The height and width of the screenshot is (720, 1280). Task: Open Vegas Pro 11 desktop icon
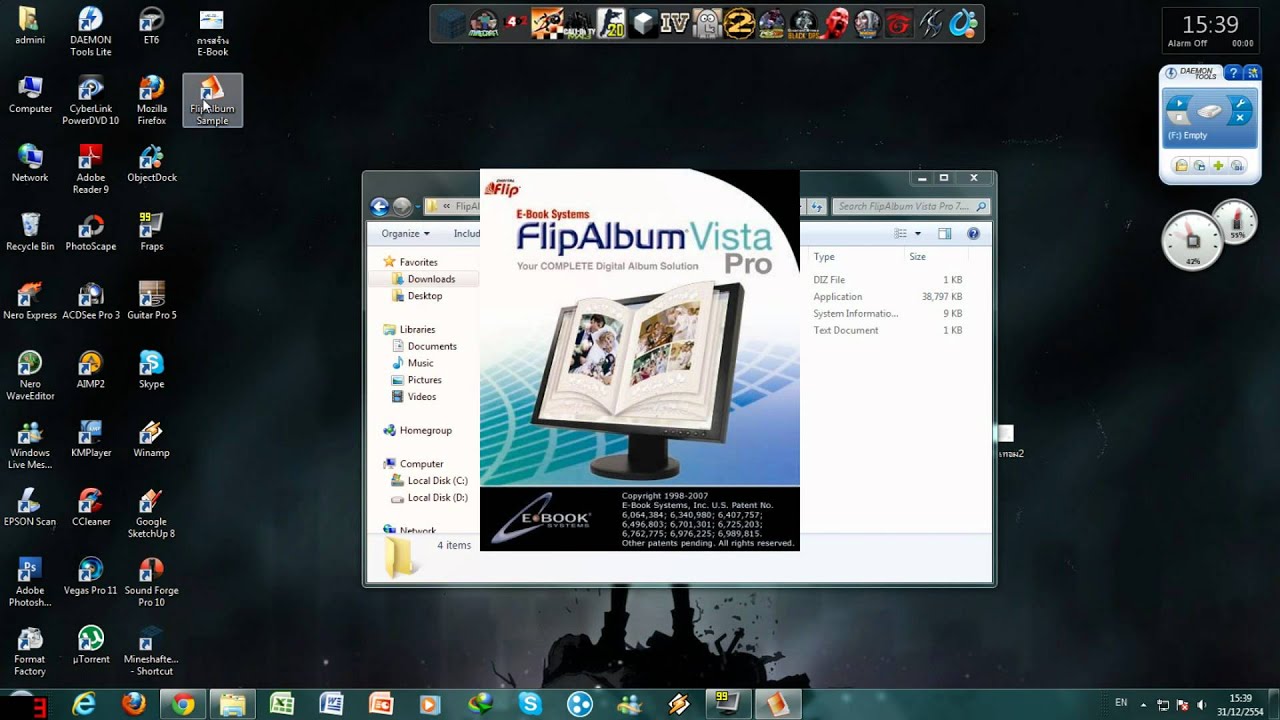[91, 577]
